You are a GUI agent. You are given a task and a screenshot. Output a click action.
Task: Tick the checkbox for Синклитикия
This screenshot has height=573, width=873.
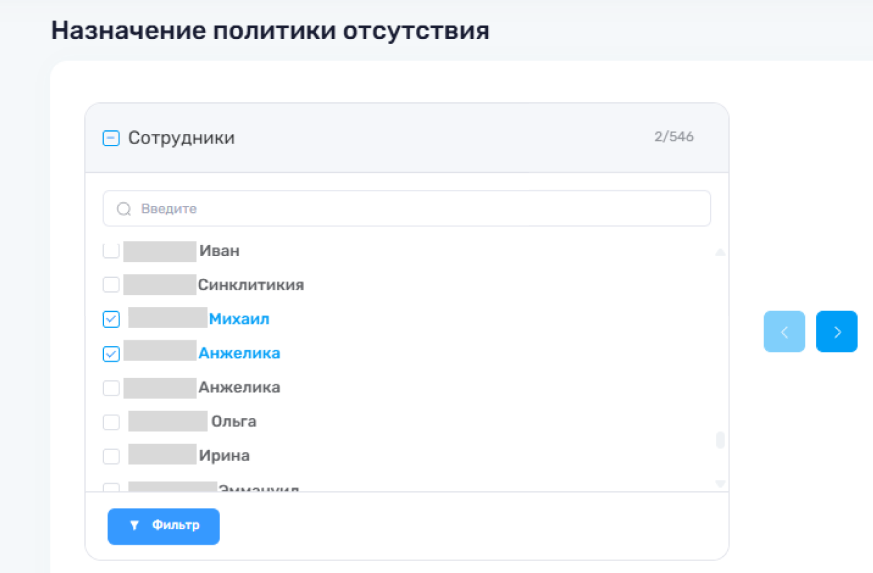coord(111,285)
